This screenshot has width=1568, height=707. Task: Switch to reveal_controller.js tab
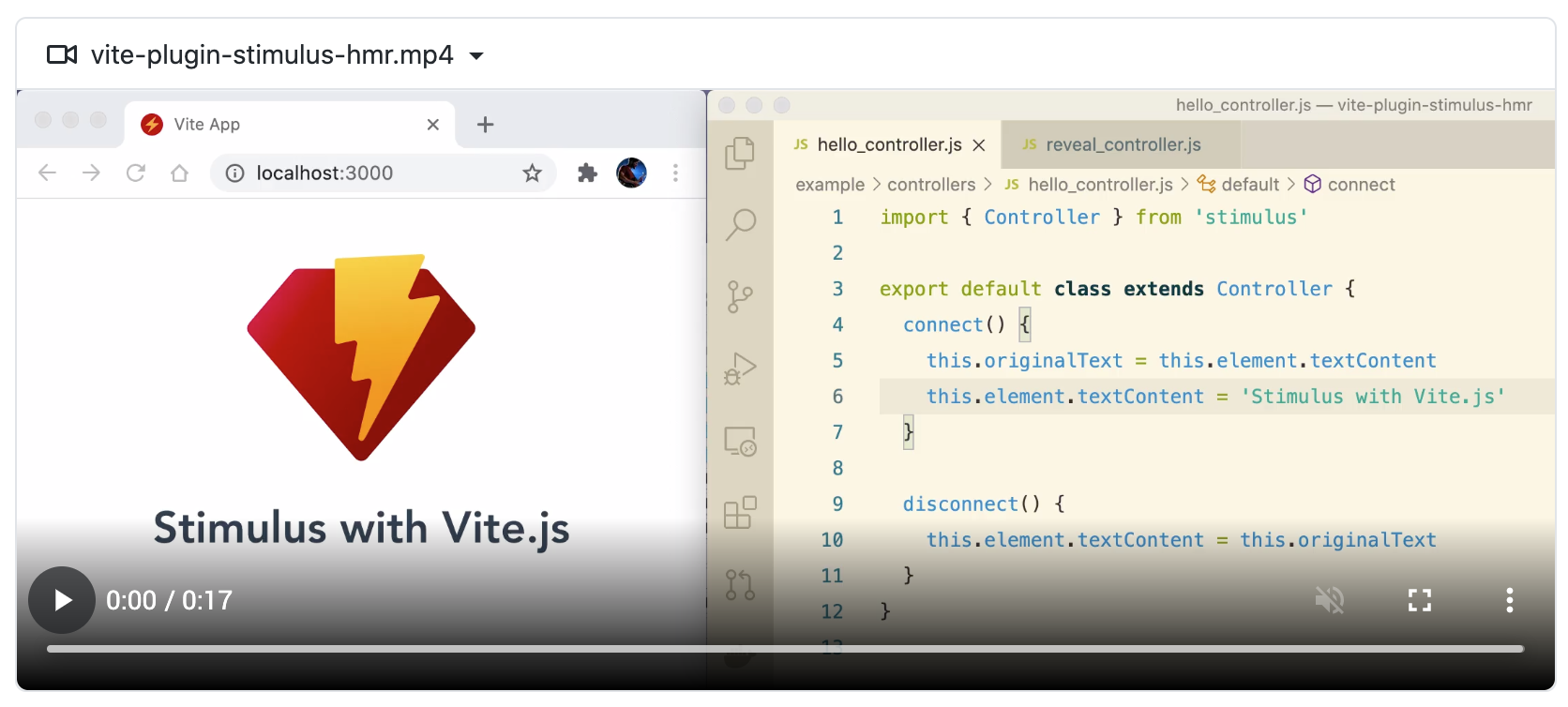(x=1122, y=144)
